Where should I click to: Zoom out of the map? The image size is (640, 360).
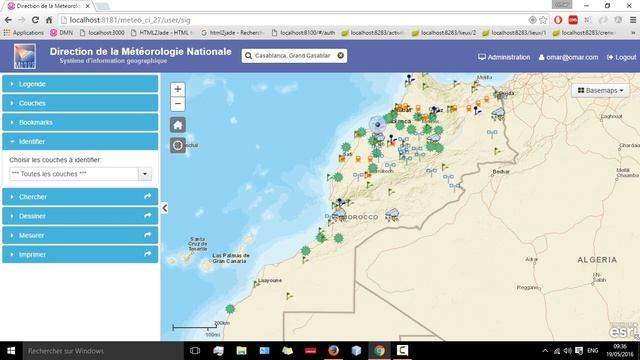pyautogui.click(x=178, y=104)
